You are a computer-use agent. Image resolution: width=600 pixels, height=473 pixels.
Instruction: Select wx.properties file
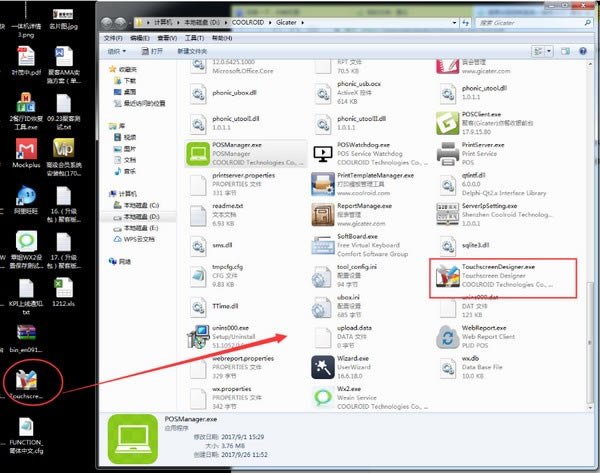coord(234,398)
